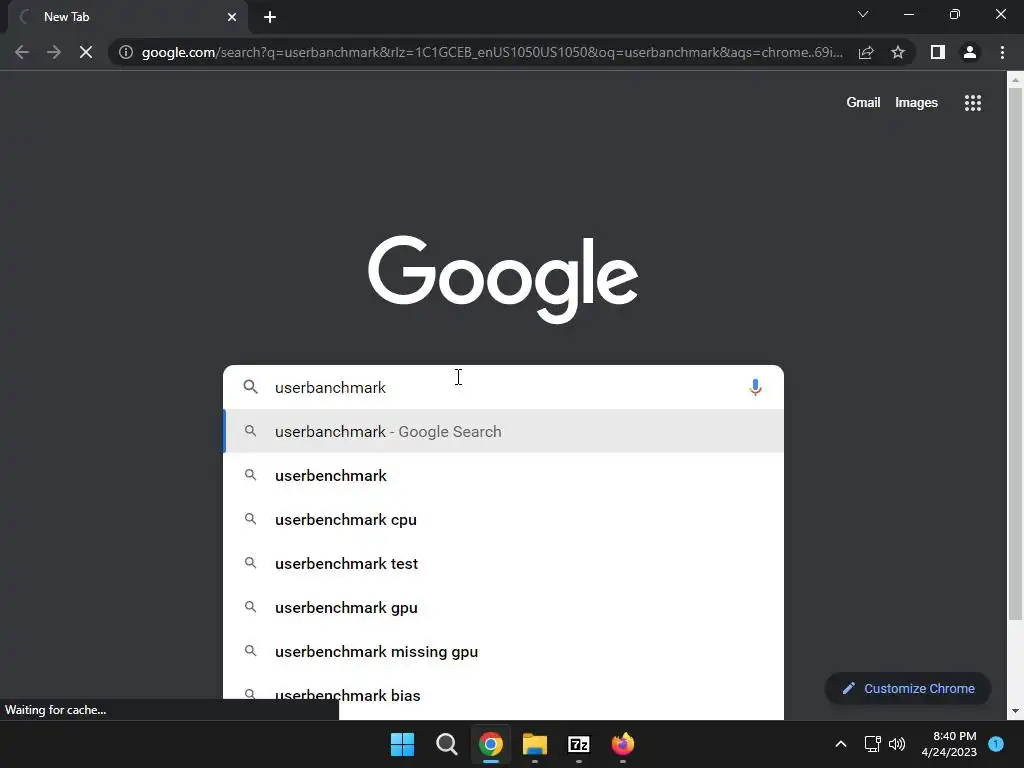Open the Google apps grid
This screenshot has width=1024, height=768.
973,103
